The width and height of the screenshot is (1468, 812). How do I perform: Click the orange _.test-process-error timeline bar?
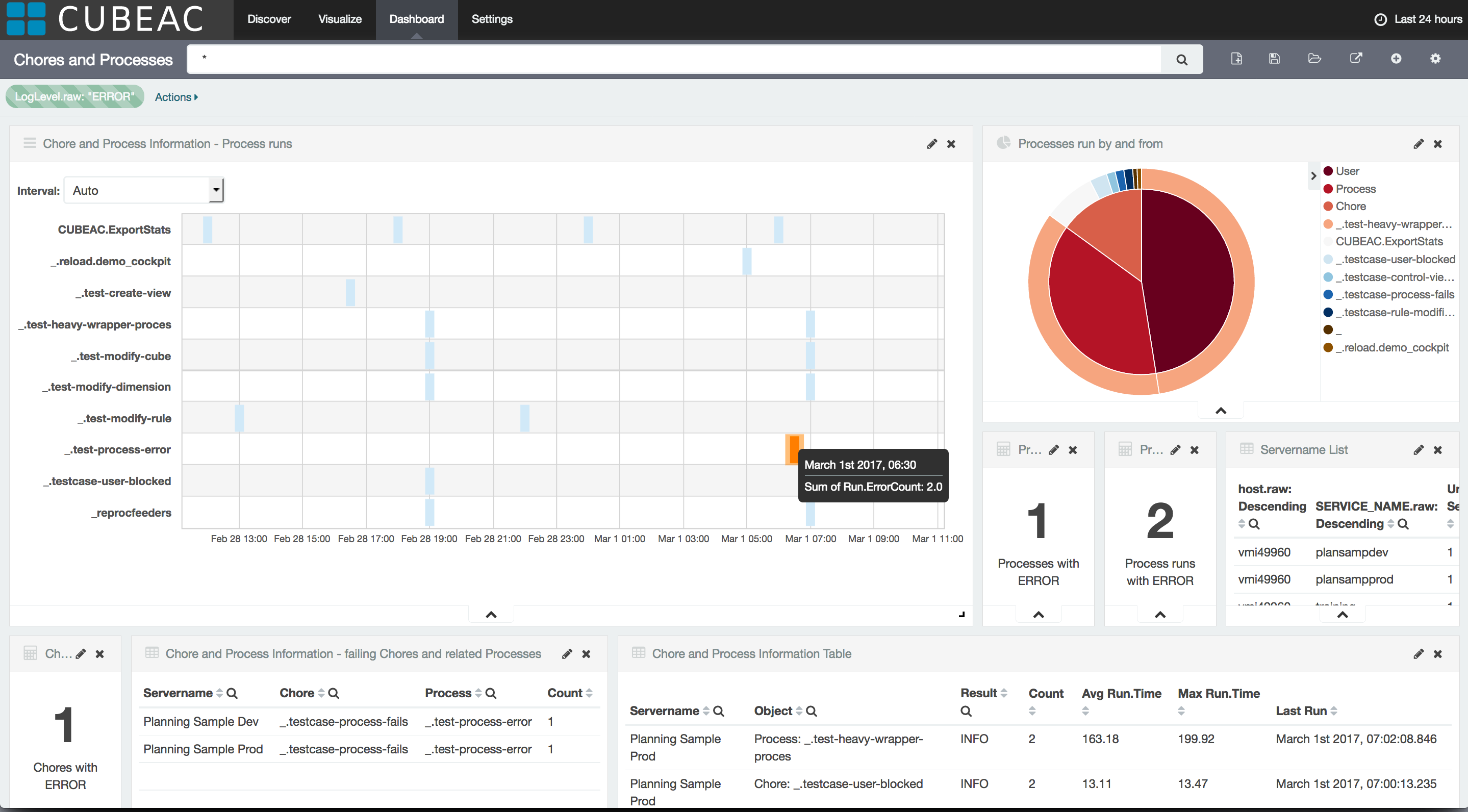point(794,449)
